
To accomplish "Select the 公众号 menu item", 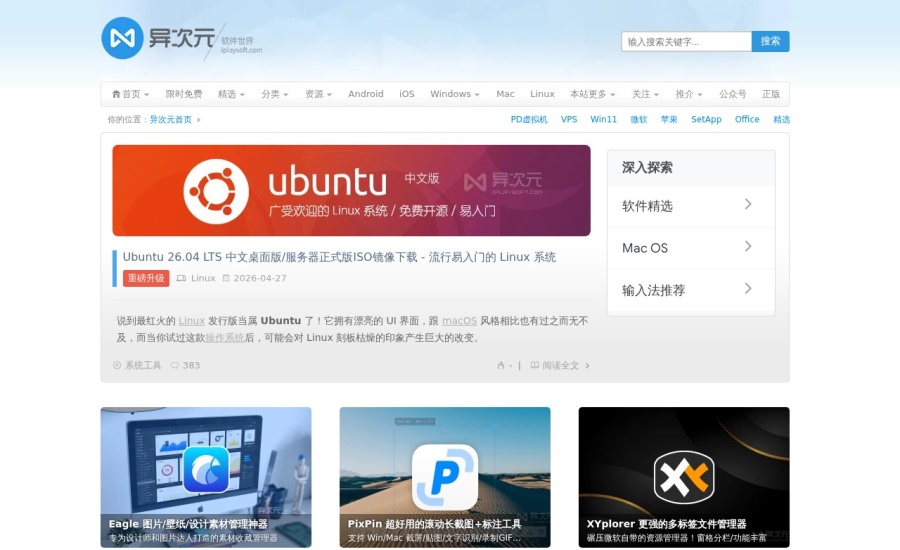I will [x=732, y=94].
